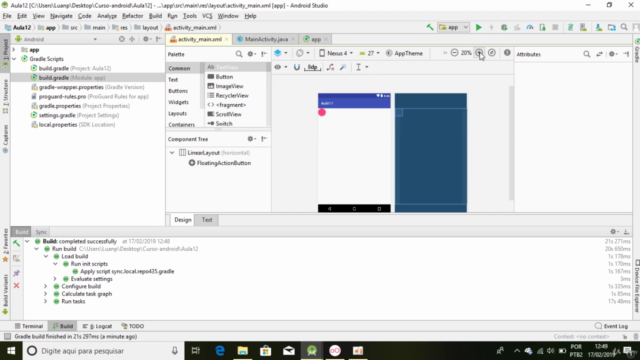Open guidelines dropdown in design toolbar
This screenshot has width=640, height=360.
coord(362,67)
